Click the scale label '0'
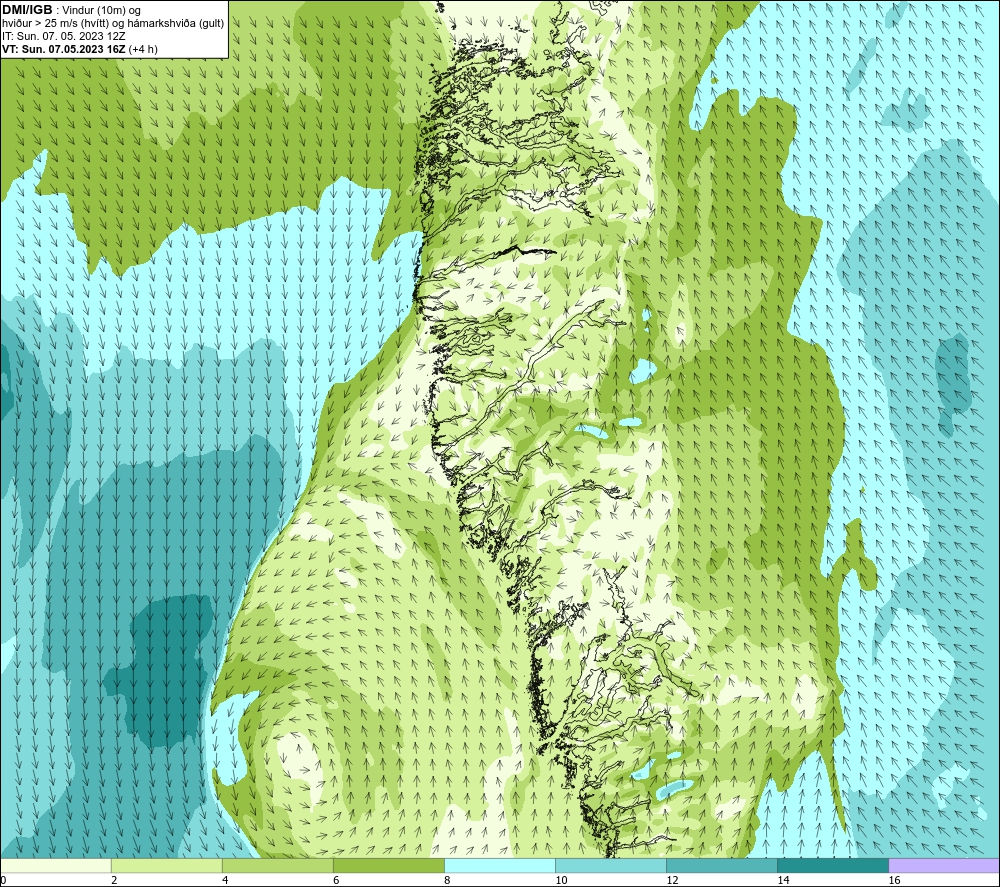 pyautogui.click(x=3, y=881)
